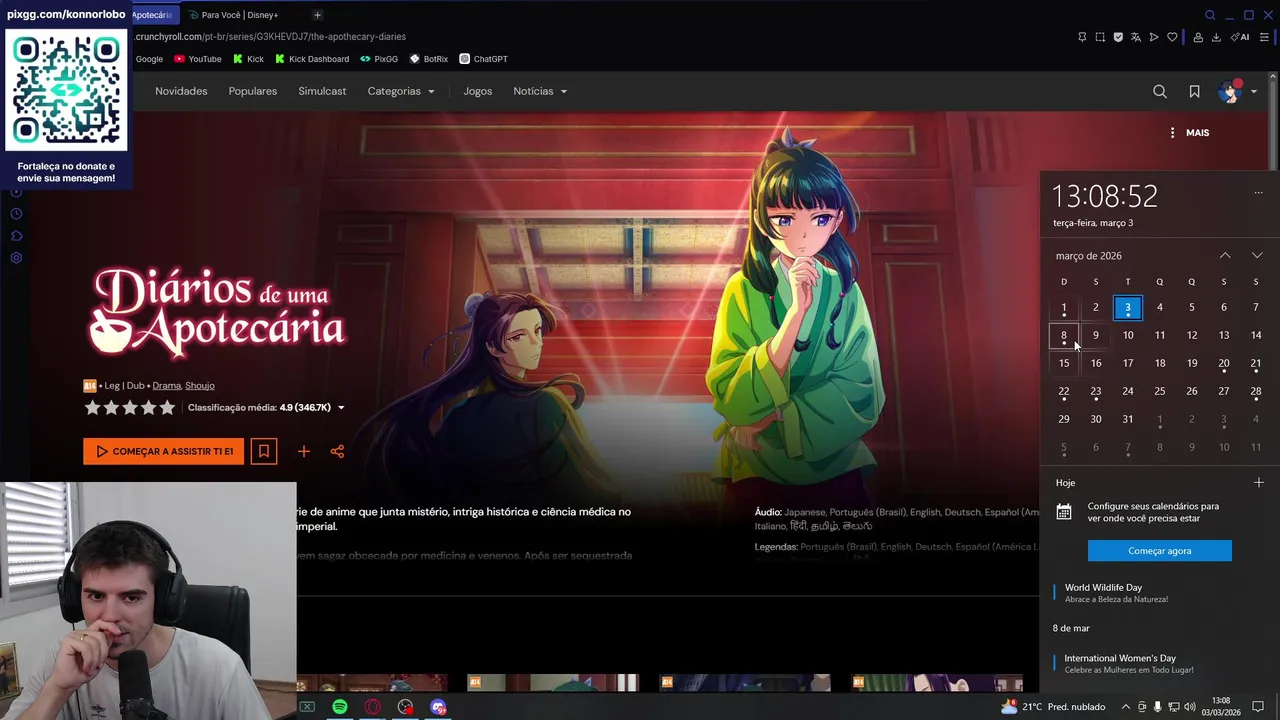Viewport: 1280px width, 720px height.
Task: Click the send flow arrow icon
Action: [1154, 37]
